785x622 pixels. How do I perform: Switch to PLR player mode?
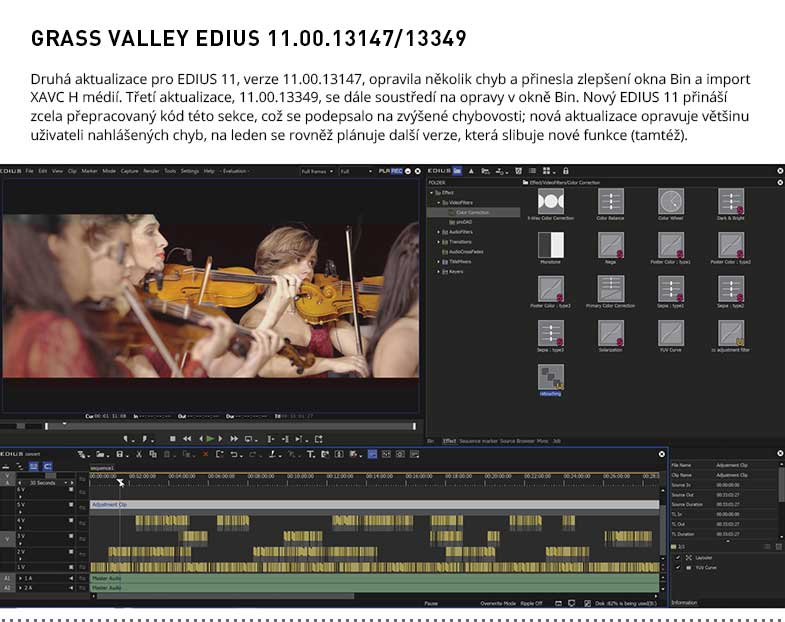[384, 171]
